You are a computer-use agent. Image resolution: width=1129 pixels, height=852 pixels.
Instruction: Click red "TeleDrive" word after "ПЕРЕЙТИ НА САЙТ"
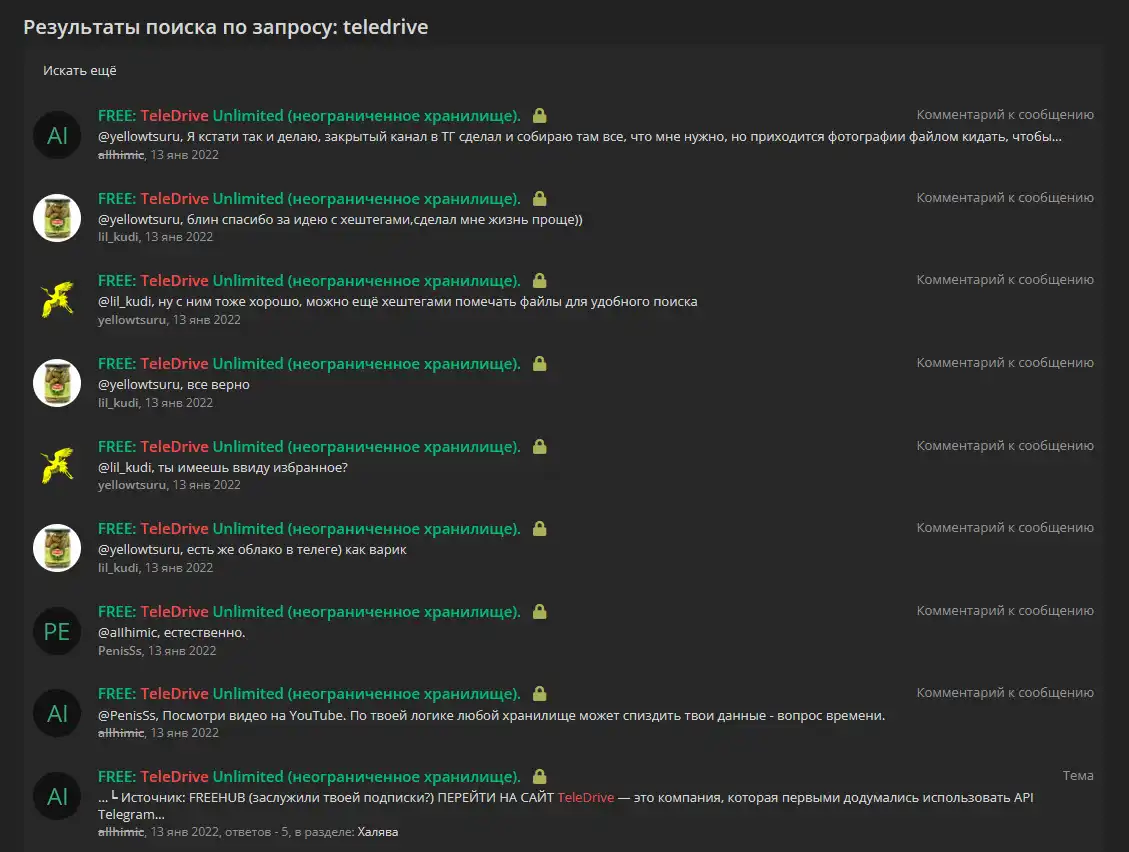tap(585, 797)
